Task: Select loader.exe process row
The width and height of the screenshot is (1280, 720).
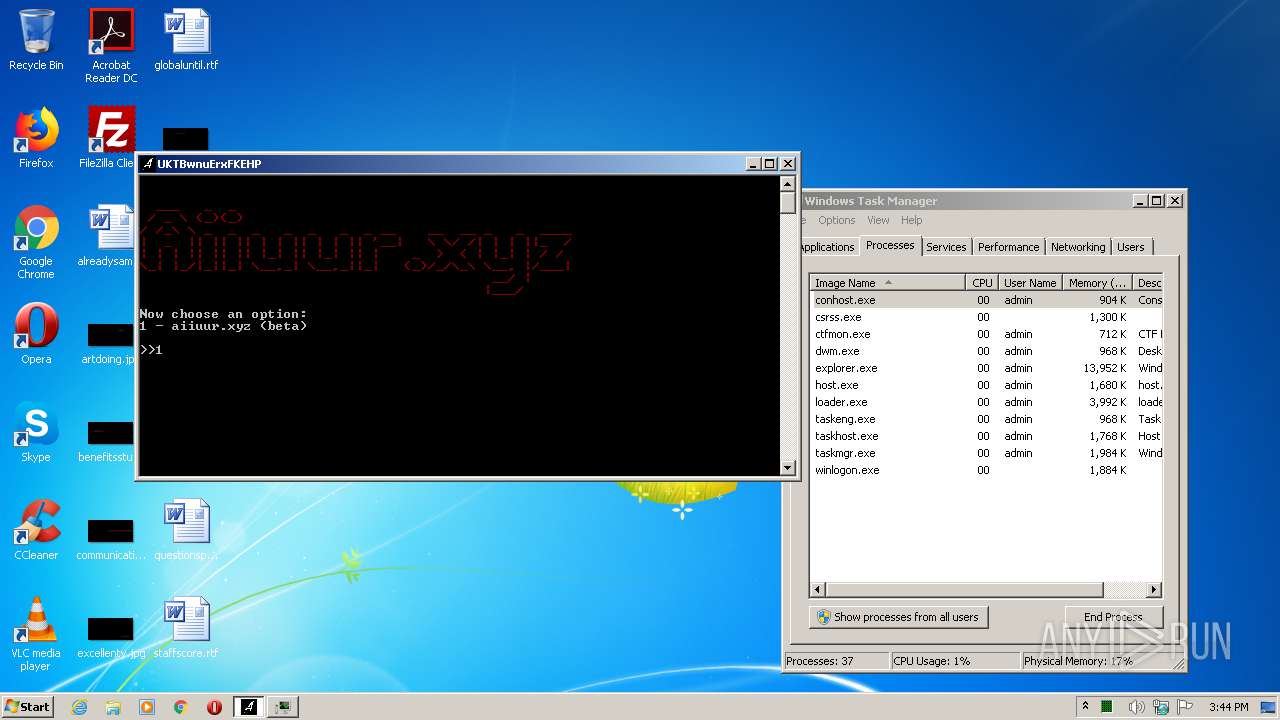Action: pos(986,402)
